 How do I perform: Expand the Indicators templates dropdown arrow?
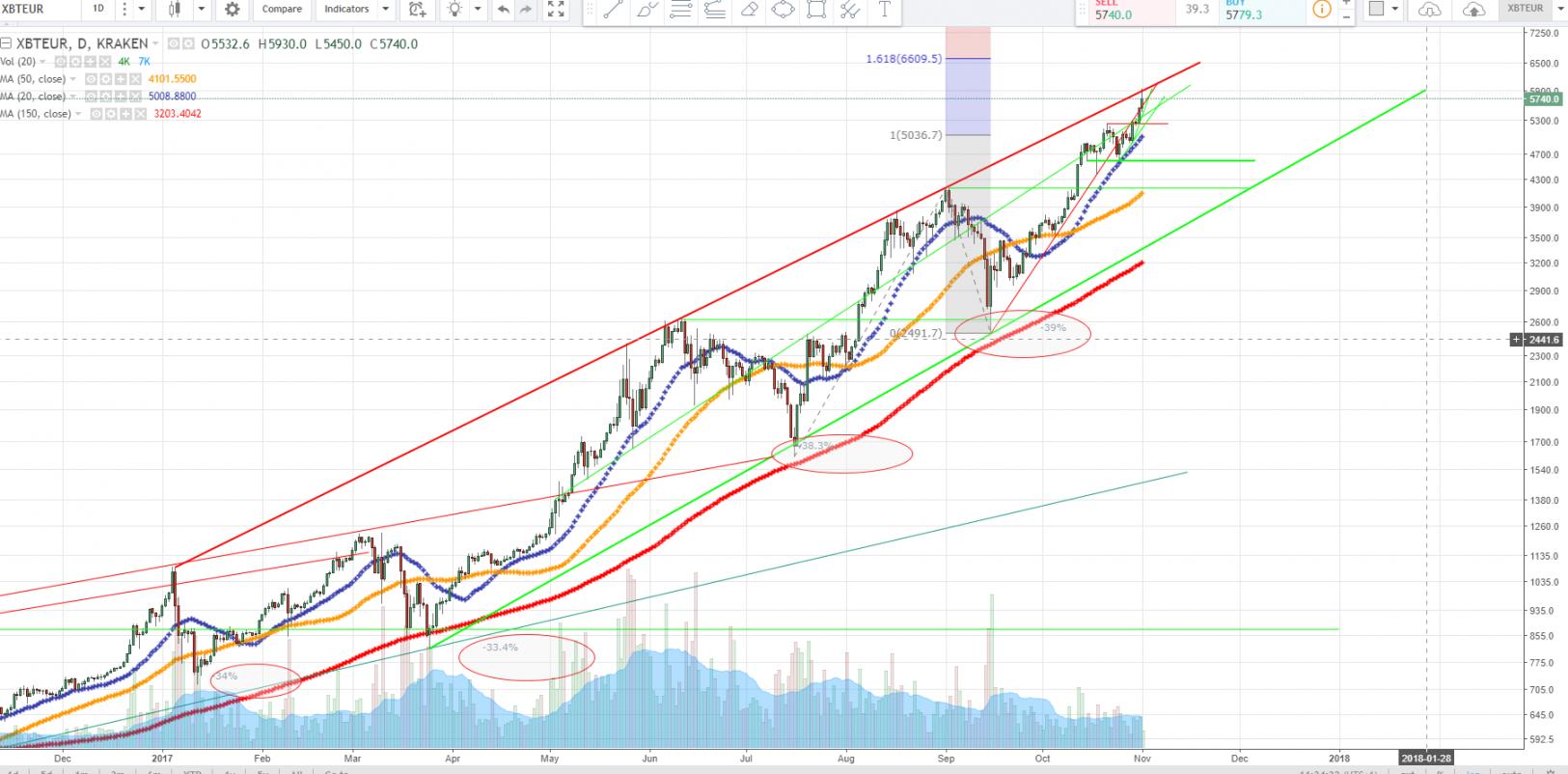[x=385, y=9]
